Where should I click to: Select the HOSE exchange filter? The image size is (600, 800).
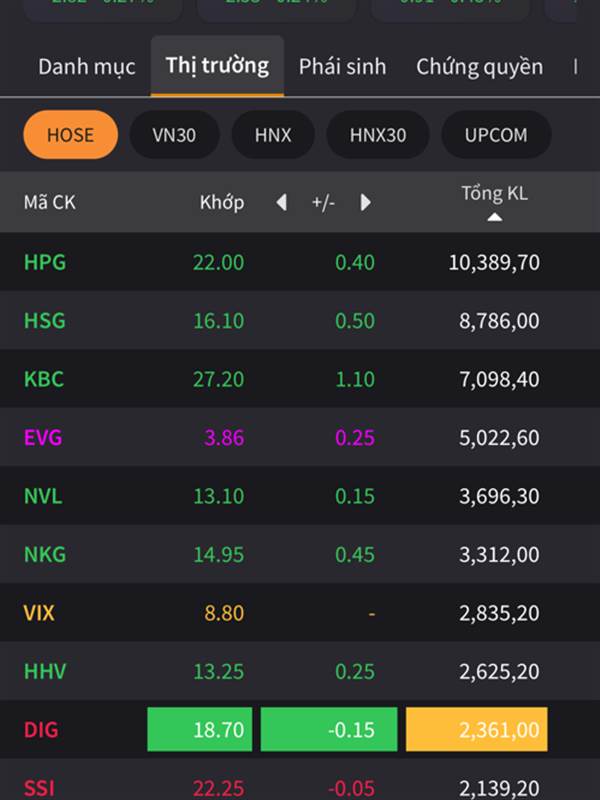coord(70,135)
